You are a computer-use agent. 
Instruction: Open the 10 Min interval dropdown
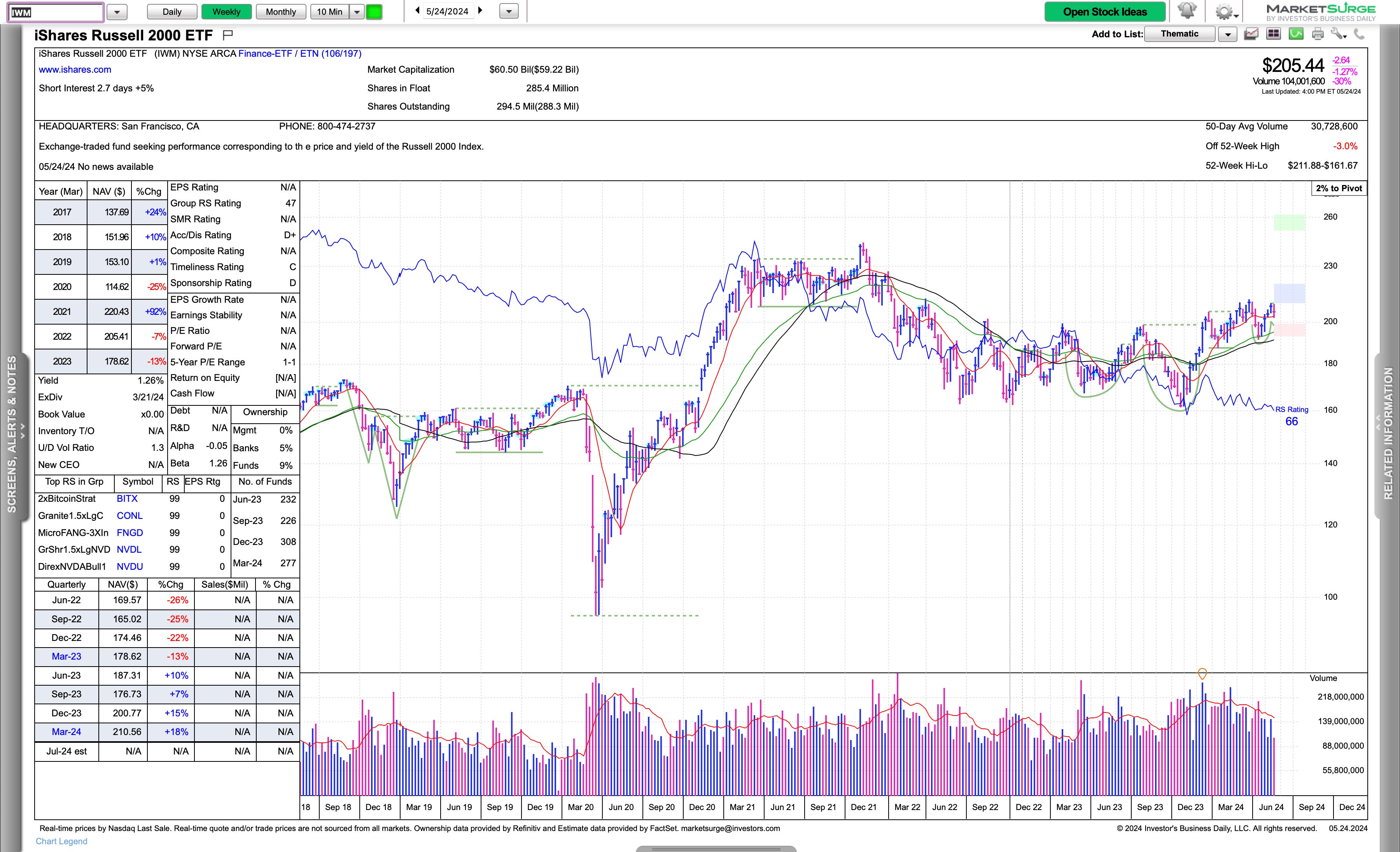[x=357, y=12]
